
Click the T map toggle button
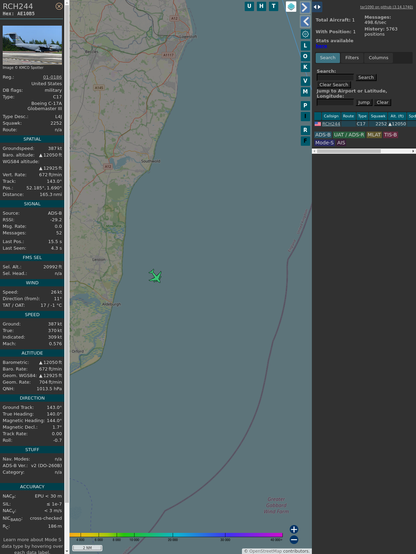[273, 6]
